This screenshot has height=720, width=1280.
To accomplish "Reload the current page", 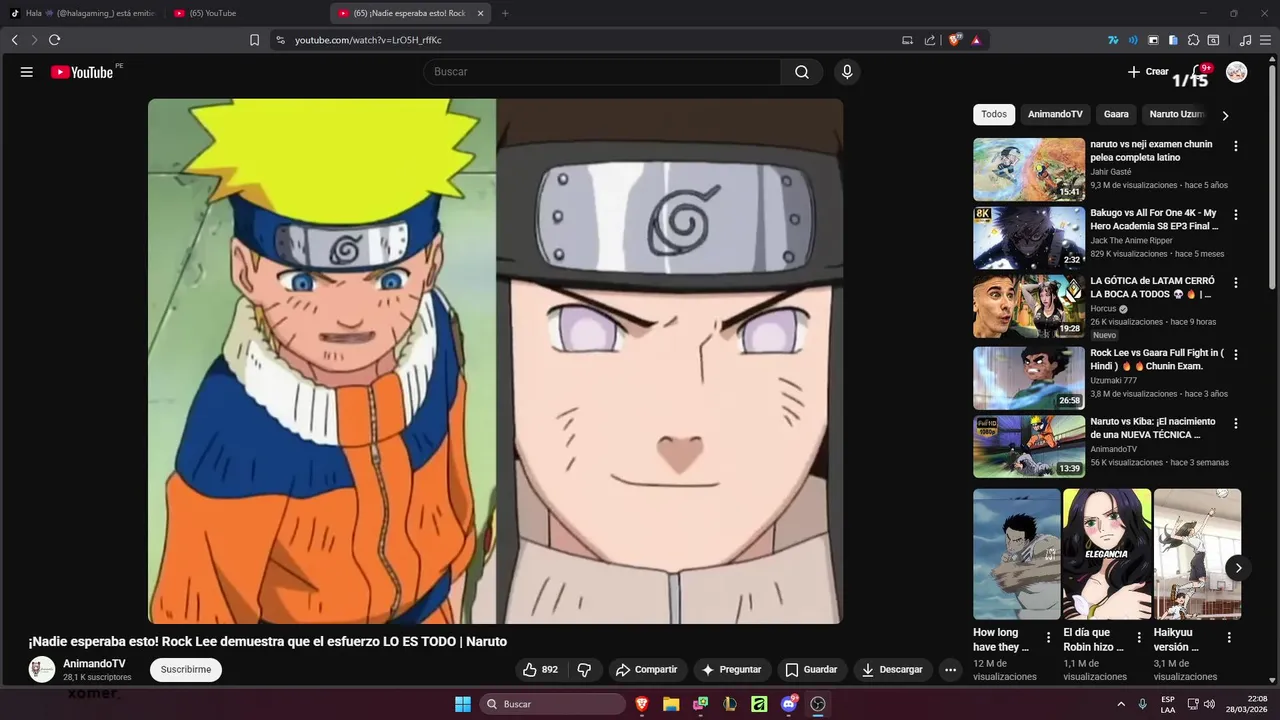I will click(54, 40).
